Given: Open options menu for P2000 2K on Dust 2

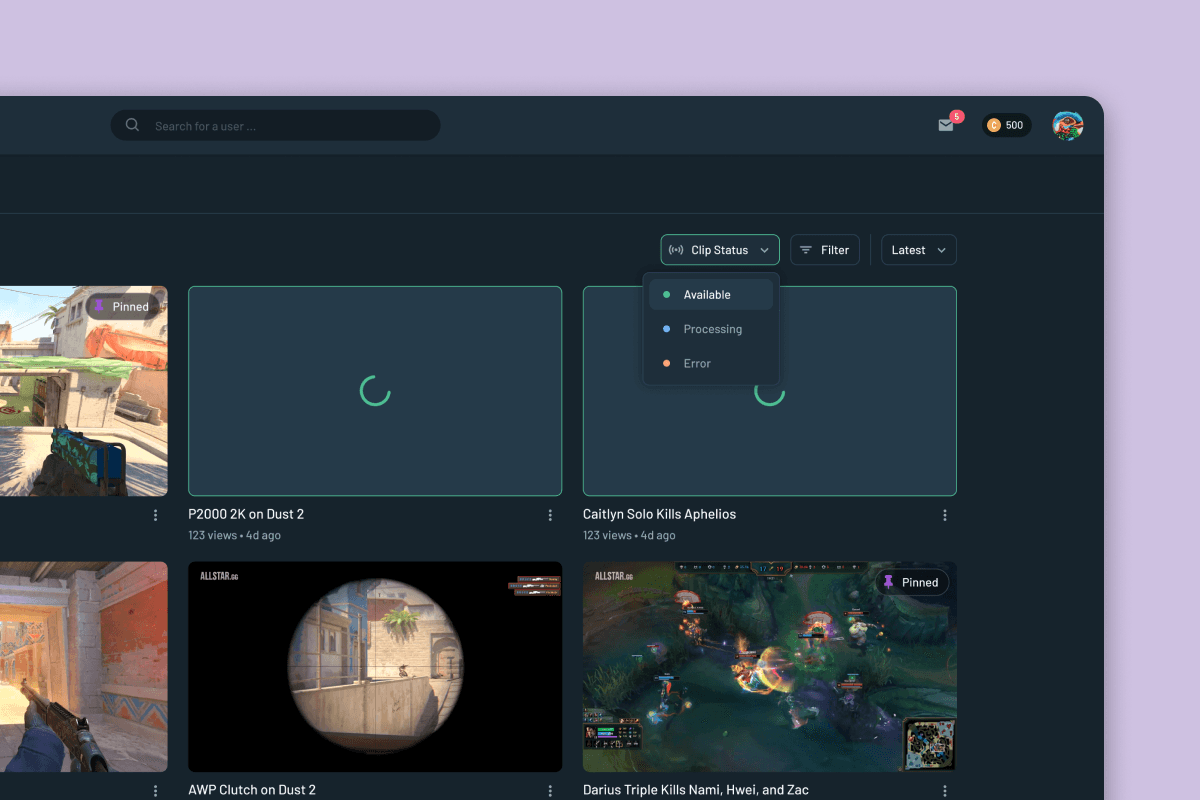Looking at the screenshot, I should [x=550, y=515].
